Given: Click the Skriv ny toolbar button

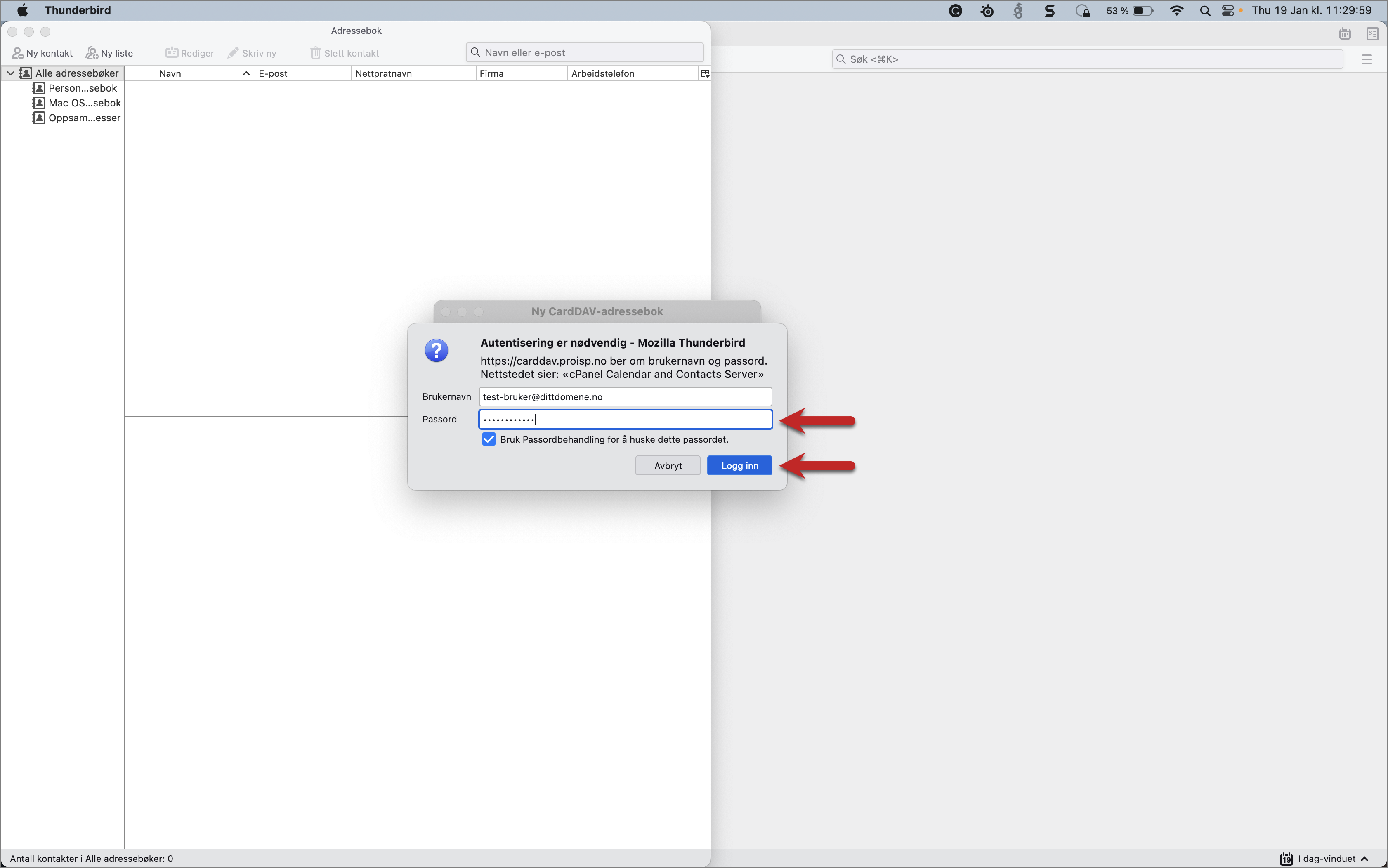Looking at the screenshot, I should (251, 53).
